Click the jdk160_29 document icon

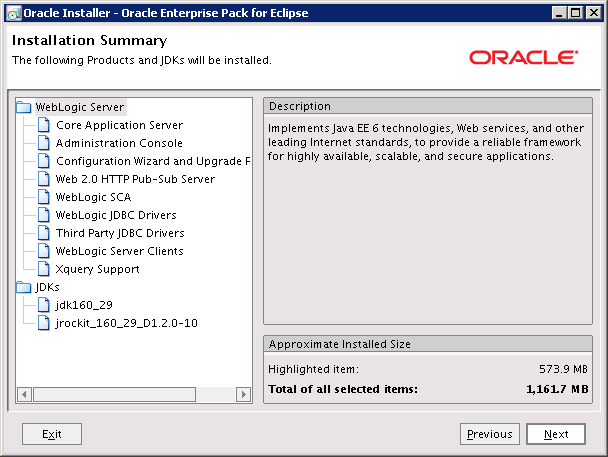43,305
